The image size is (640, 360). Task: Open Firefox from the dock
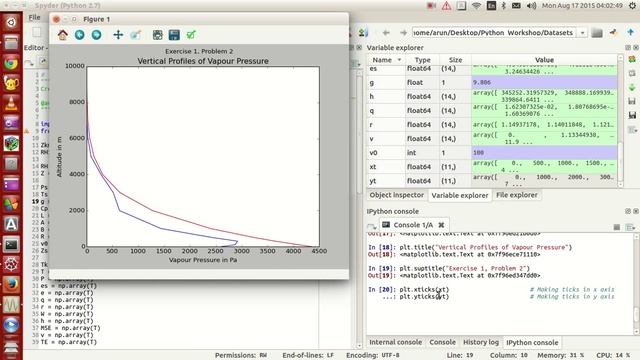11,284
